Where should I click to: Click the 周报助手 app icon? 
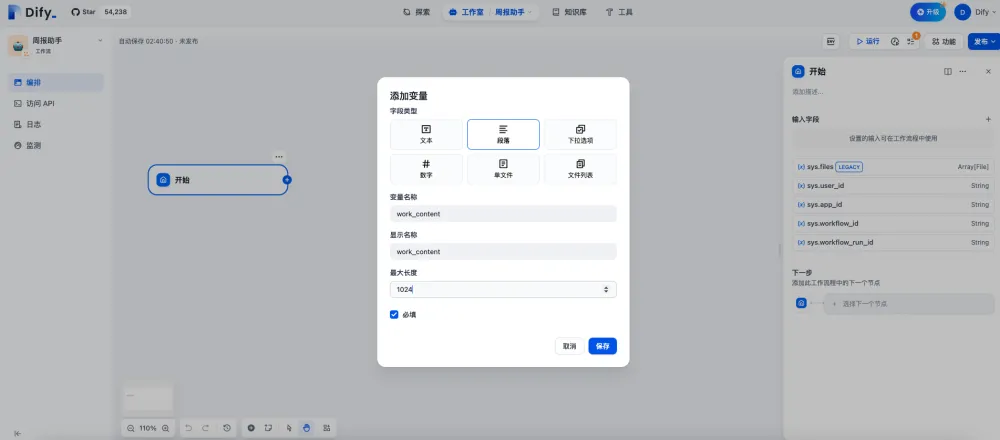click(18, 45)
